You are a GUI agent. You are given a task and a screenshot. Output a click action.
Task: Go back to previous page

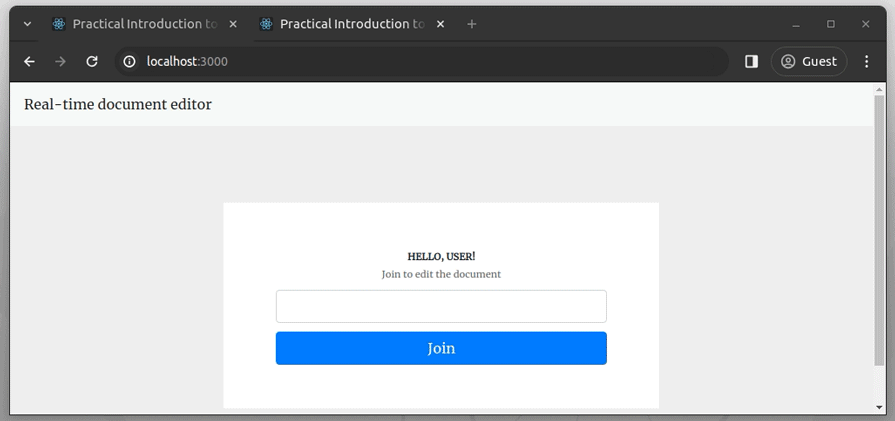tap(29, 62)
